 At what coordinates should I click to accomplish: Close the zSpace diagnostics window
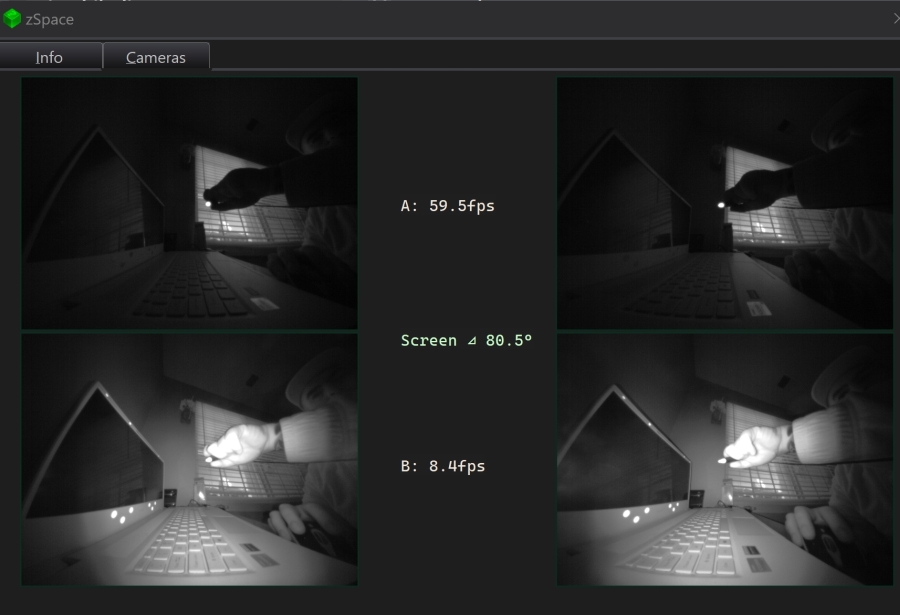[895, 18]
